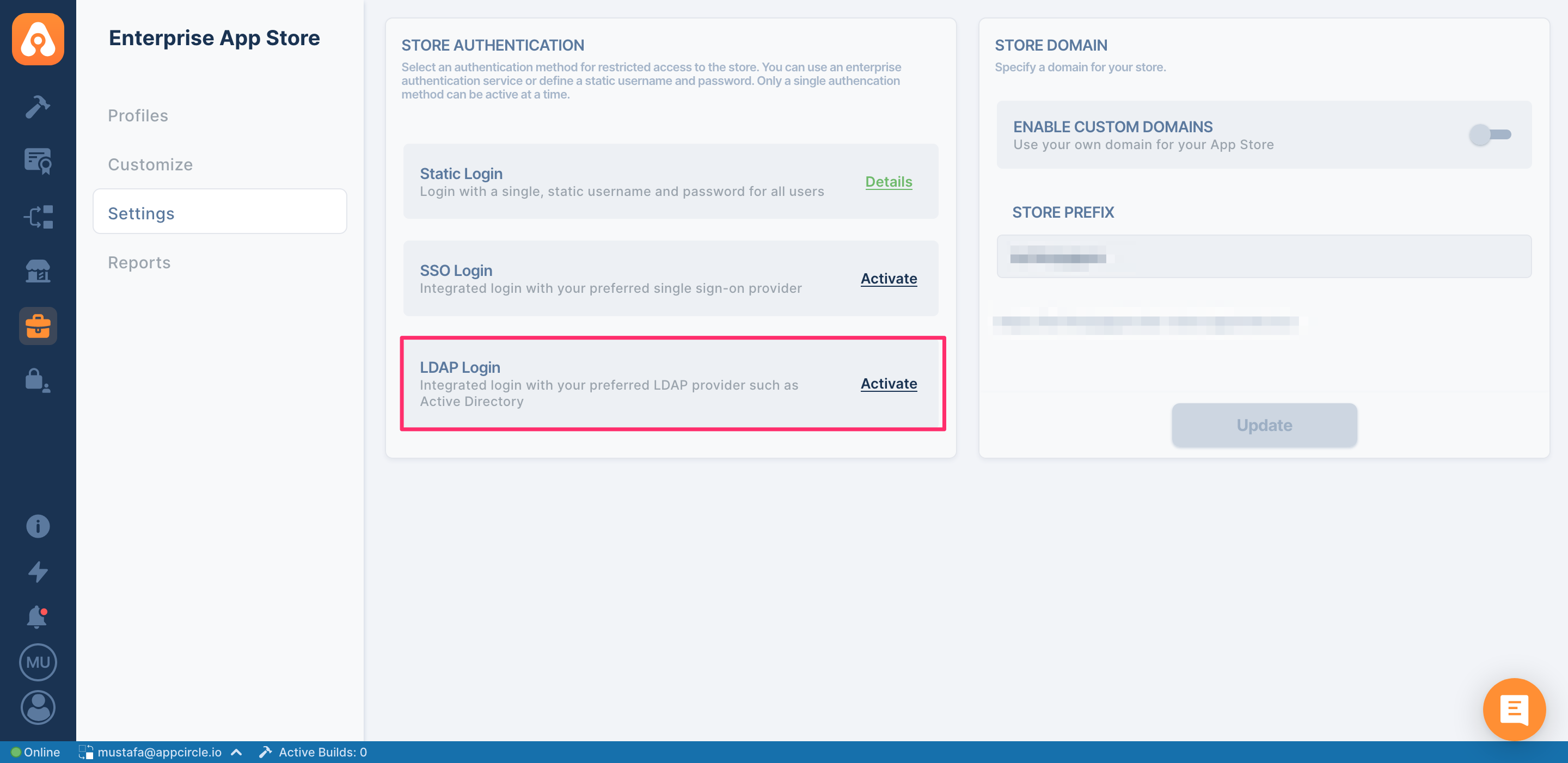The image size is (1568, 763).
Task: Click the lightning bolt icon in the sidebar
Action: pyautogui.click(x=38, y=572)
